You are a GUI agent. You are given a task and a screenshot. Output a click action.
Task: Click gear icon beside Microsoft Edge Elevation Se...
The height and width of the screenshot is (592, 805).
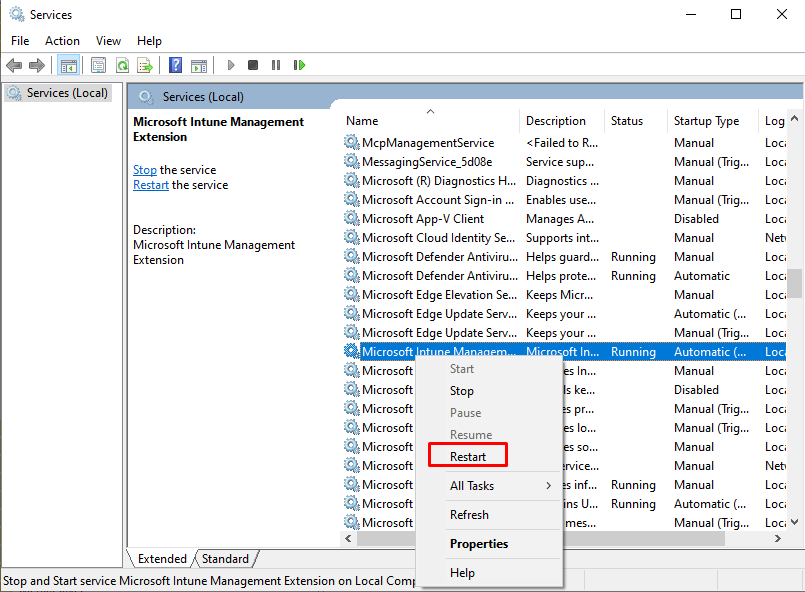tap(352, 294)
